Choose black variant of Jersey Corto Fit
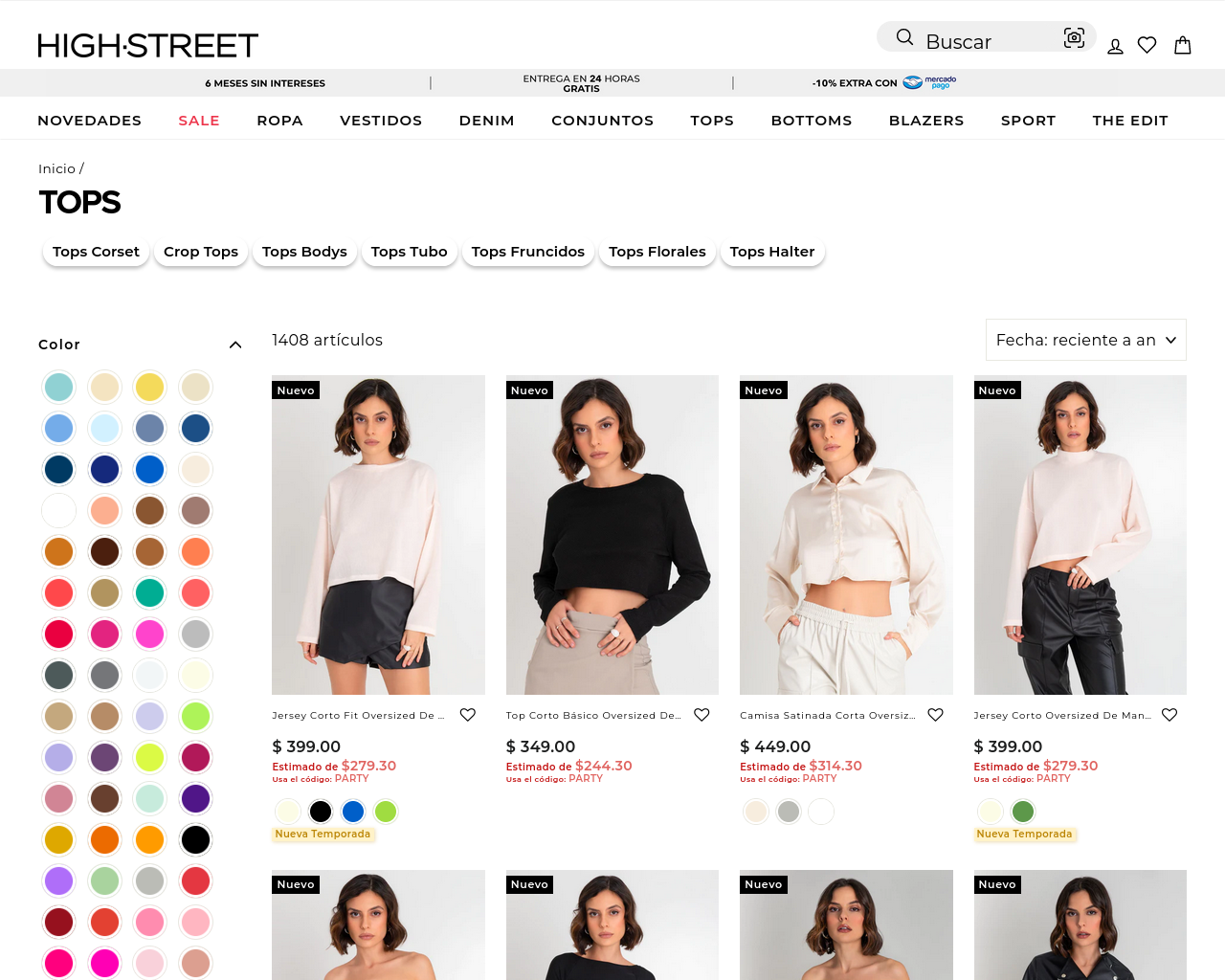1225x980 pixels. point(321,812)
